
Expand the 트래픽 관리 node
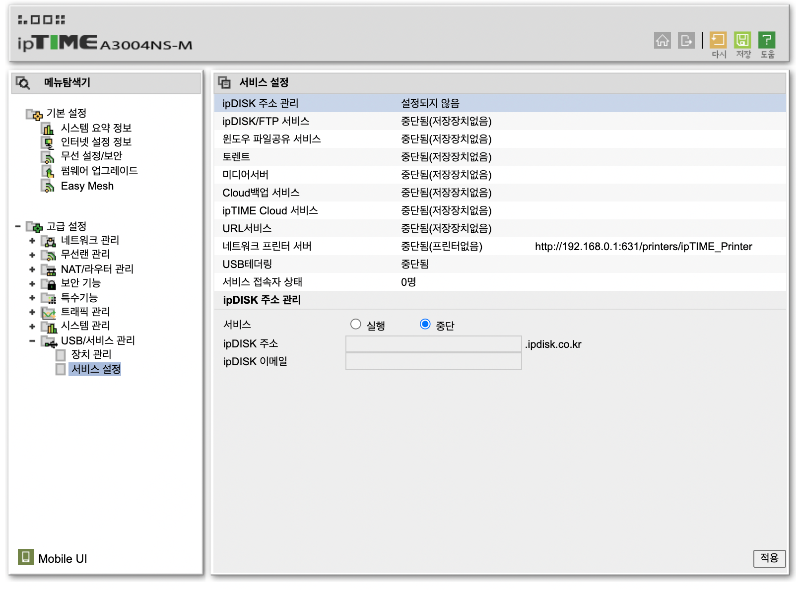32,312
